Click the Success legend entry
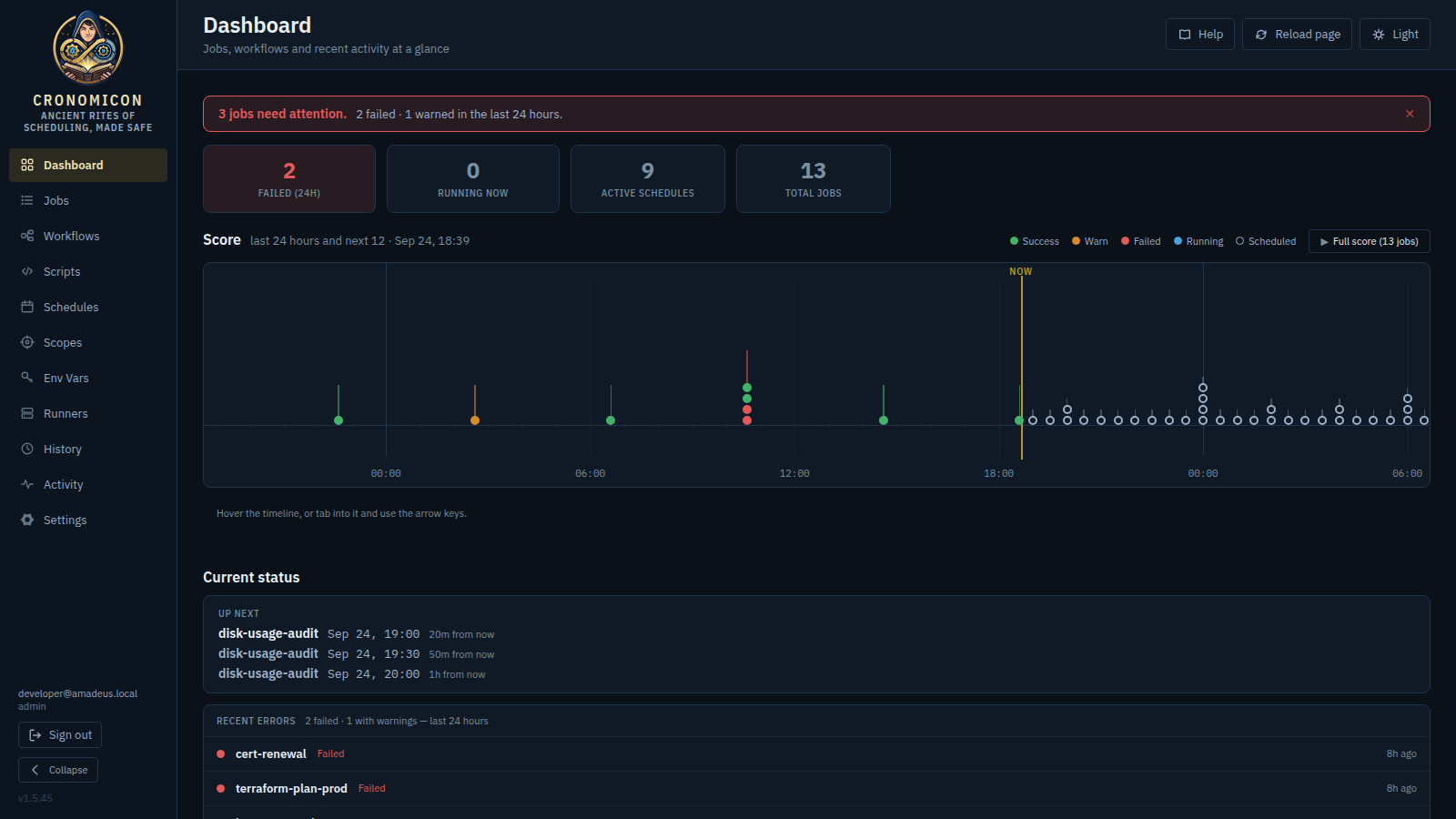1456x819 pixels. tap(1035, 241)
